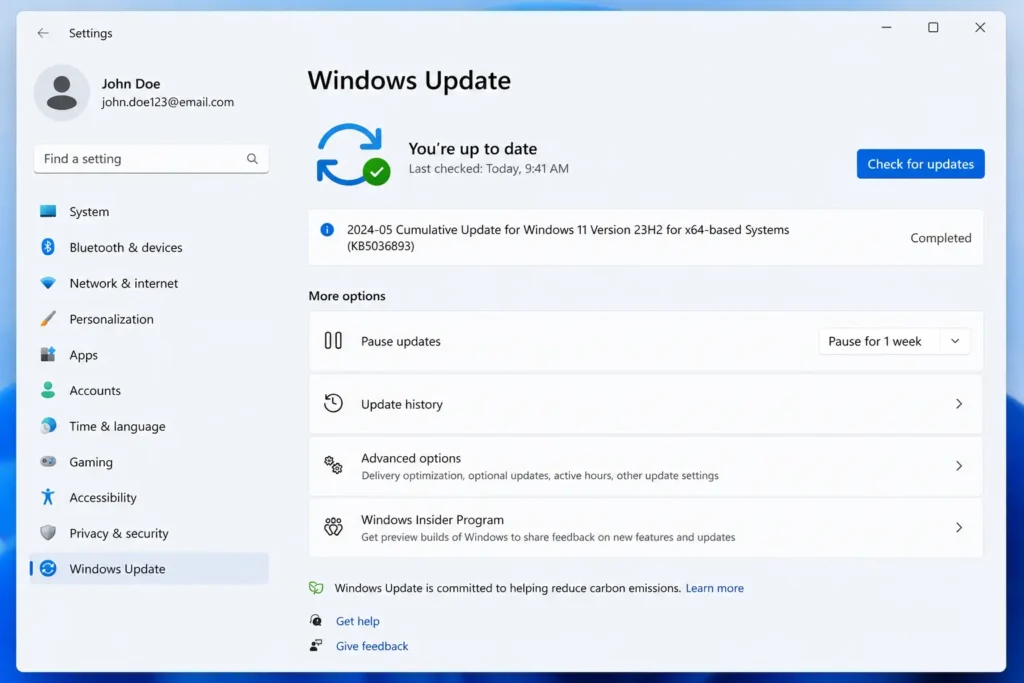This screenshot has width=1024, height=683.
Task: Click the Pause updates label
Action: point(401,341)
